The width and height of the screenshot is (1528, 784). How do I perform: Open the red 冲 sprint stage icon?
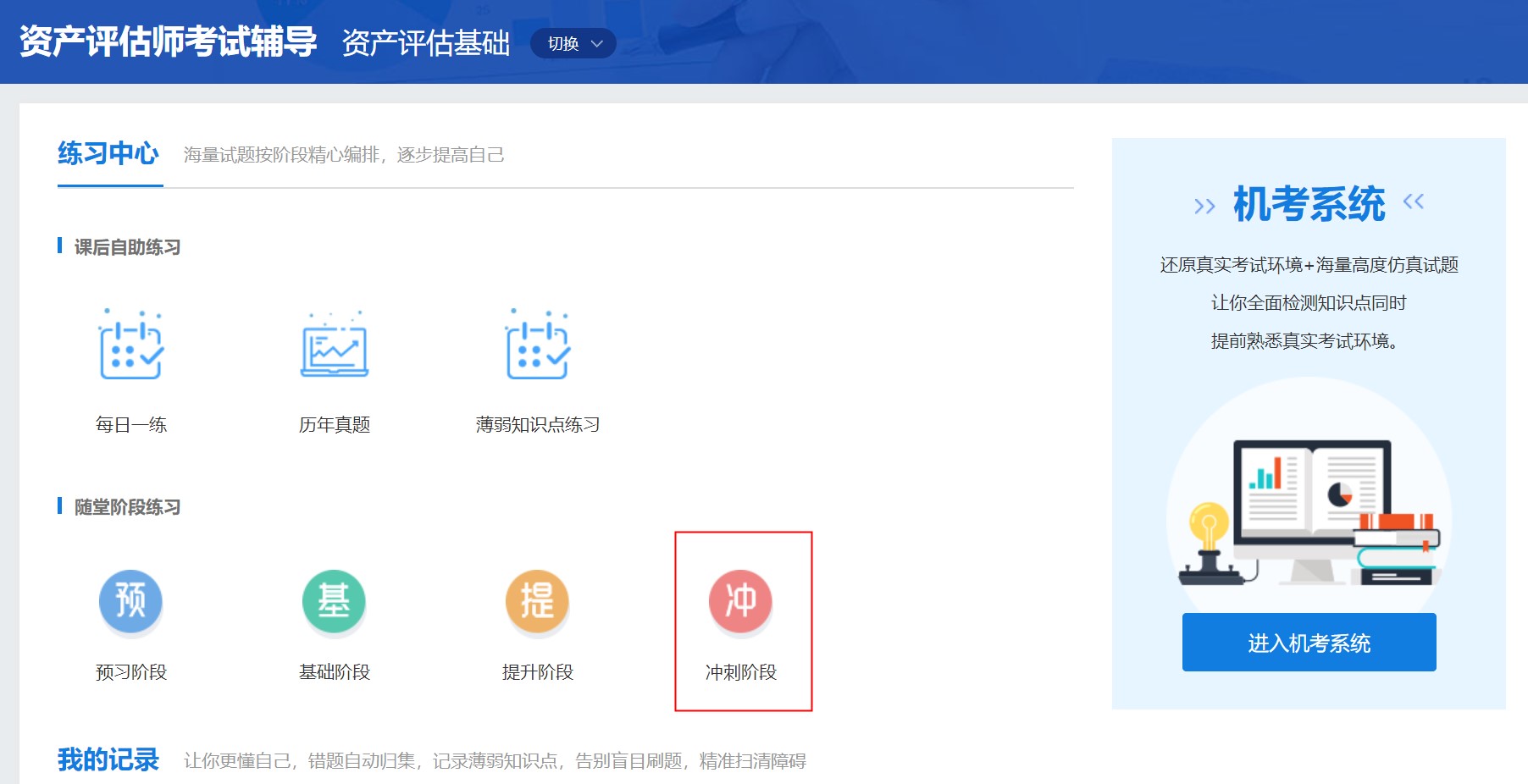(x=740, y=601)
